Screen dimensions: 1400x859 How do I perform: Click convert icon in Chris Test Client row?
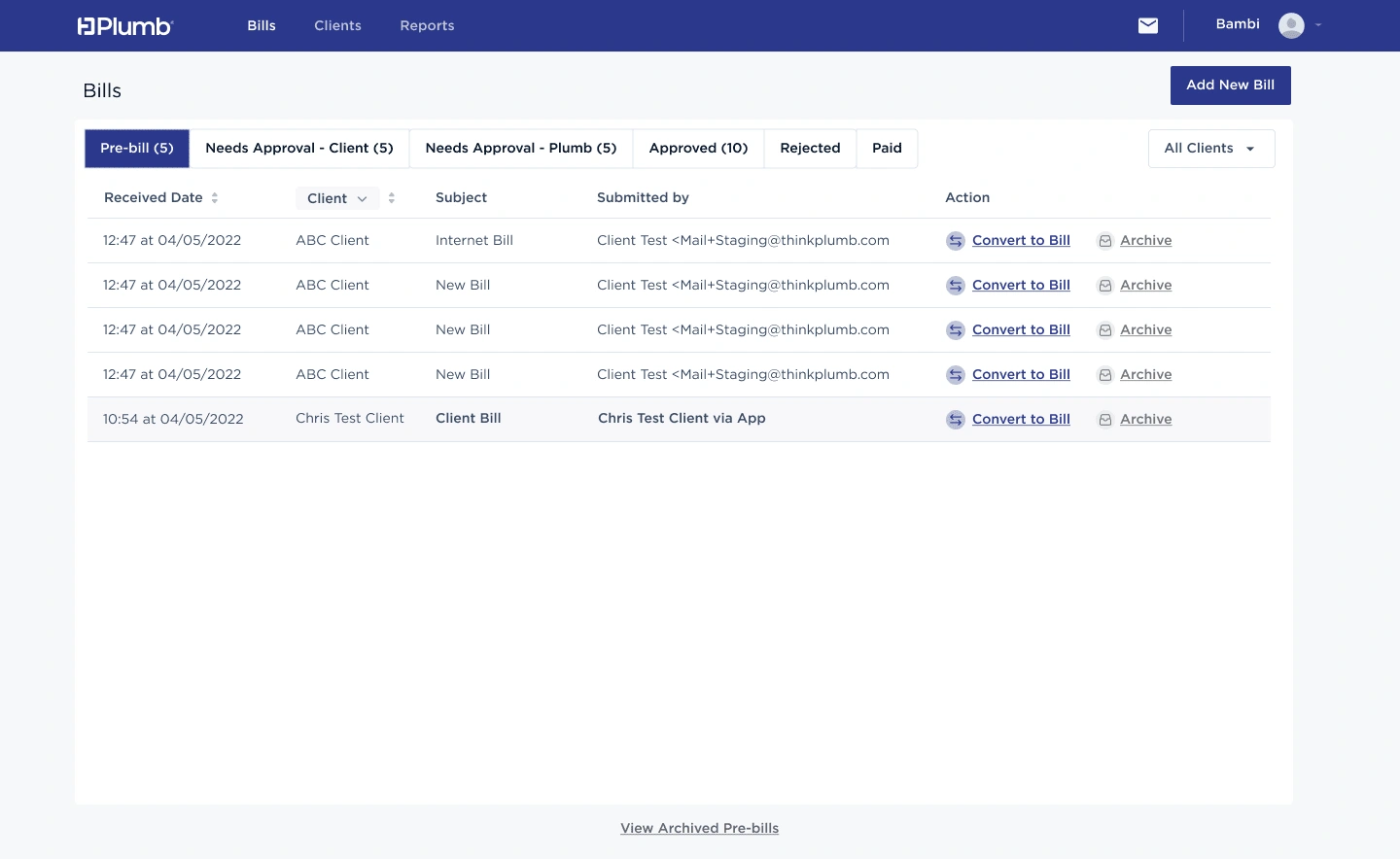pyautogui.click(x=956, y=420)
